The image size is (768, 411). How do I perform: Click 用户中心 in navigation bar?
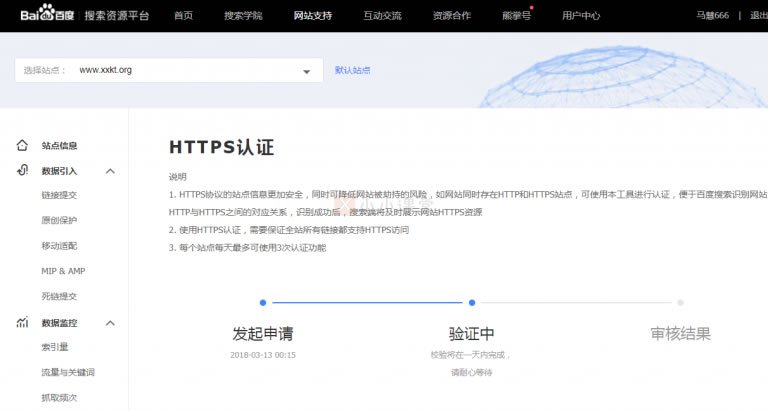[x=581, y=16]
